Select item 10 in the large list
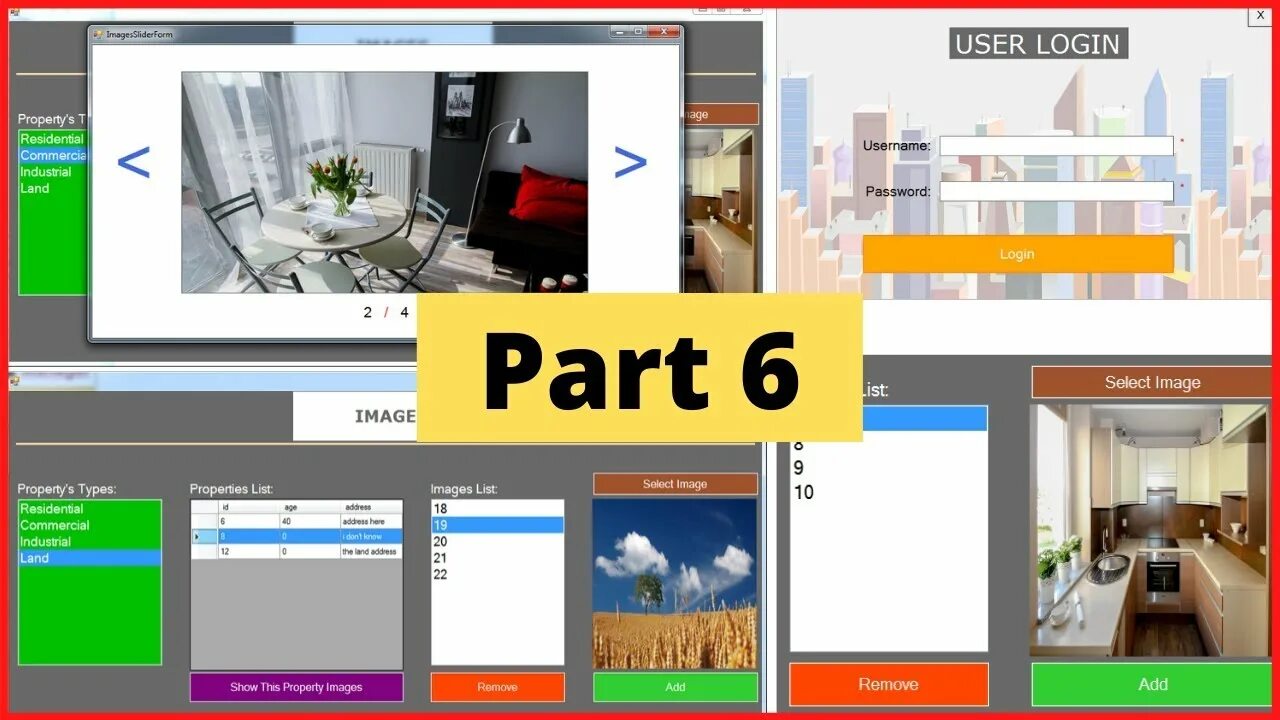 click(x=888, y=492)
